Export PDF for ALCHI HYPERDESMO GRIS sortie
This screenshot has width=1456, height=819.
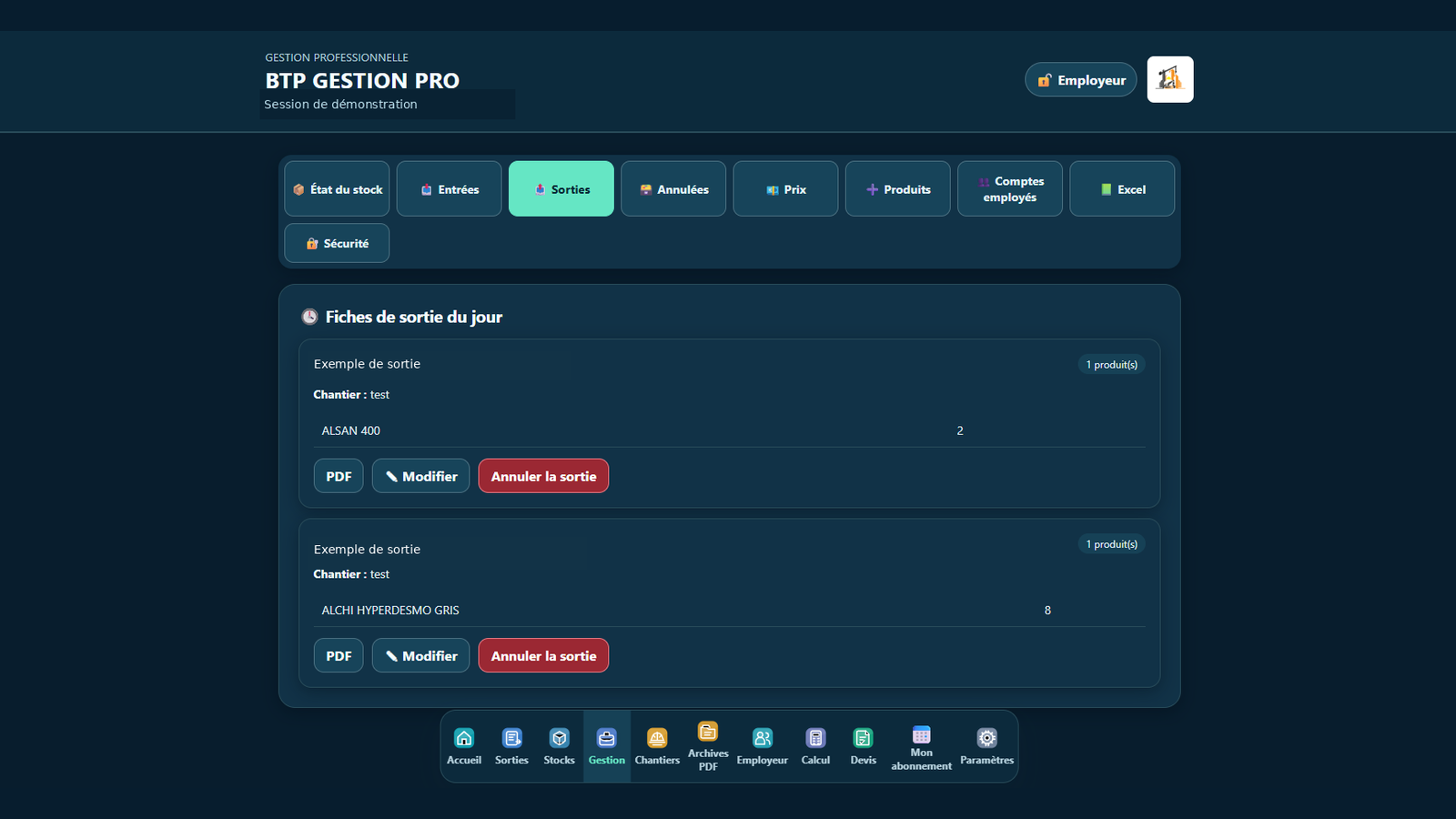(x=339, y=655)
